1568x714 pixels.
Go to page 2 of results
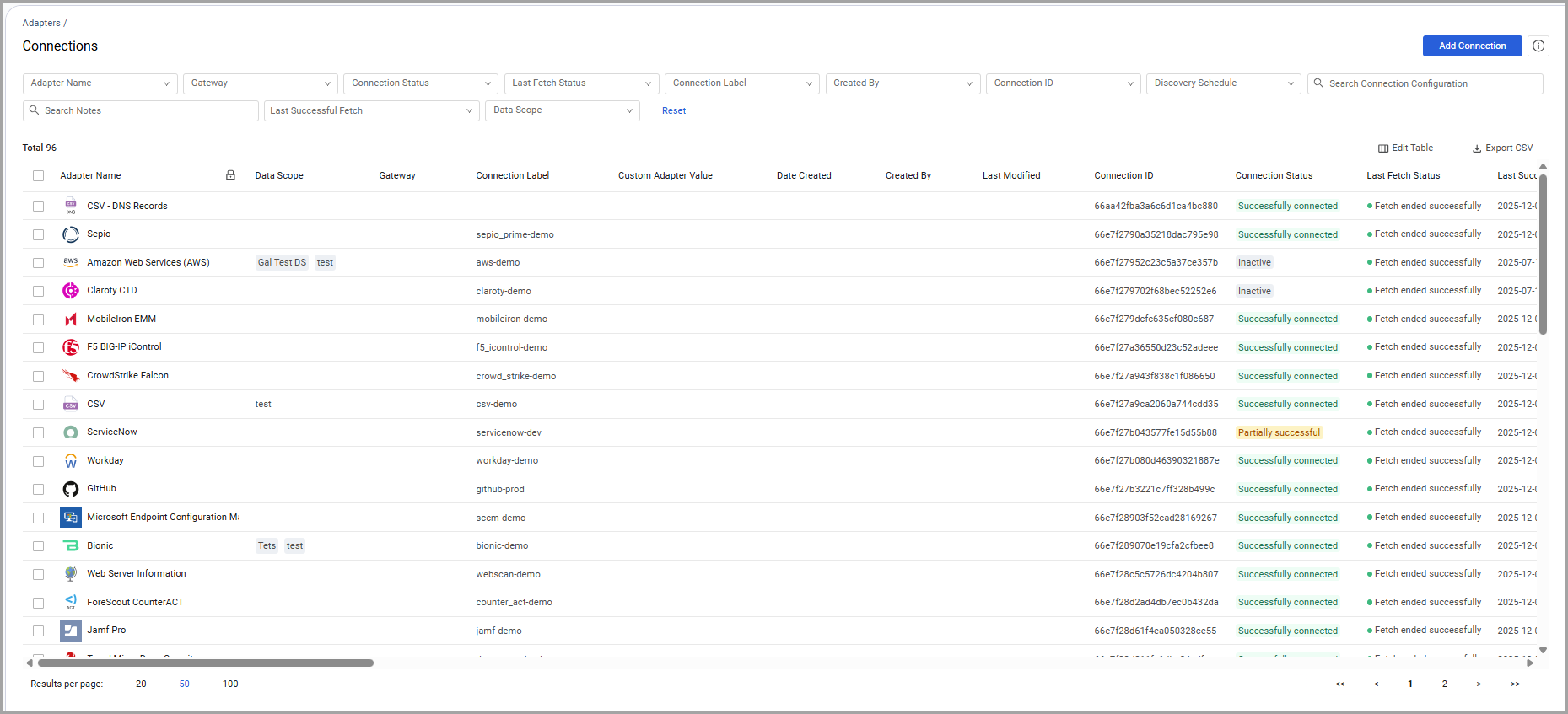click(x=1445, y=684)
